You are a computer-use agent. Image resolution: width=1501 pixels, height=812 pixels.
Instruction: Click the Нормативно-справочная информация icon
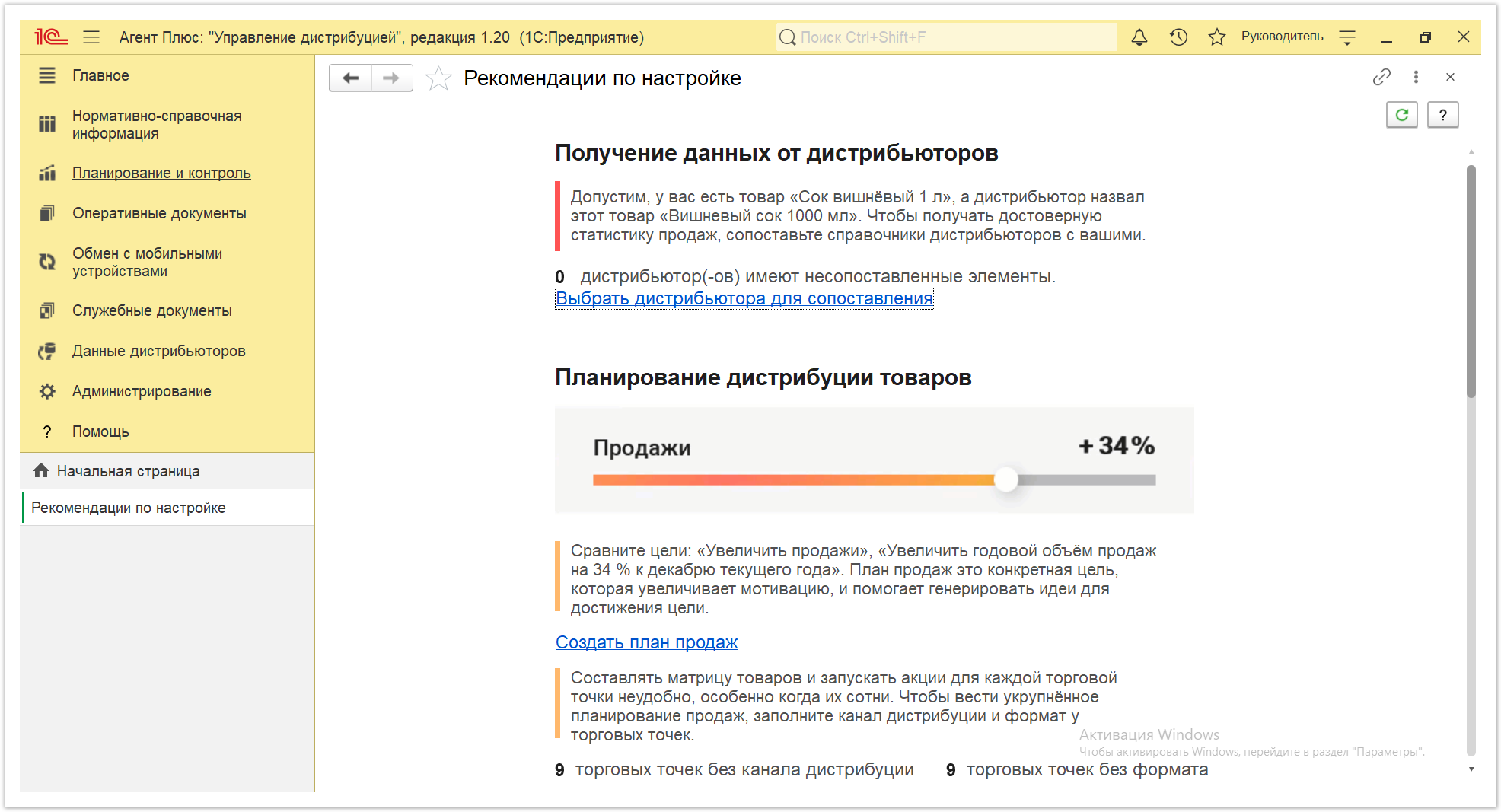click(47, 124)
